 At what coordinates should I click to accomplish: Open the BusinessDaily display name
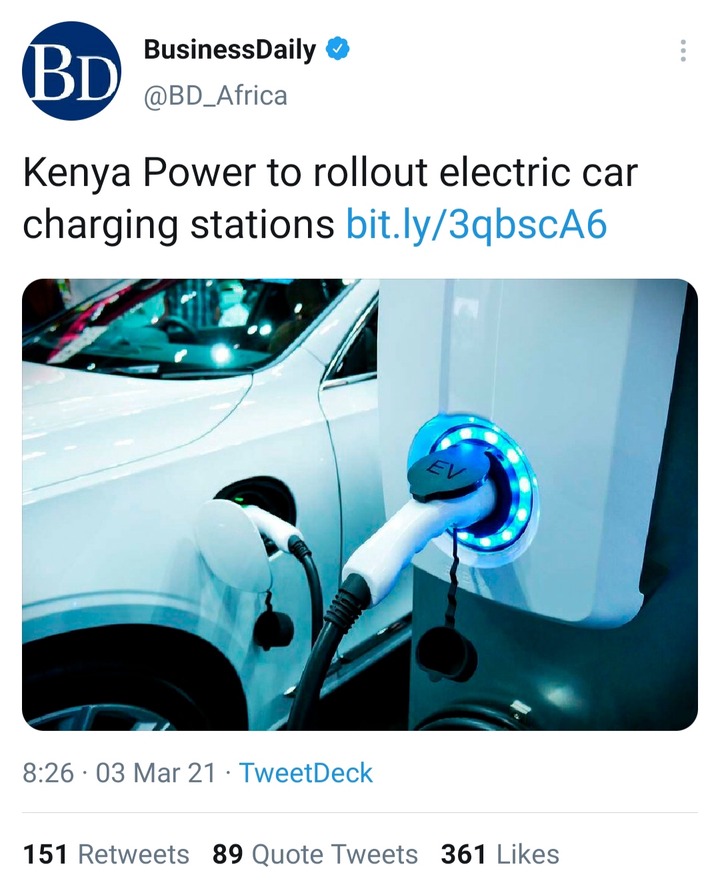tap(230, 49)
